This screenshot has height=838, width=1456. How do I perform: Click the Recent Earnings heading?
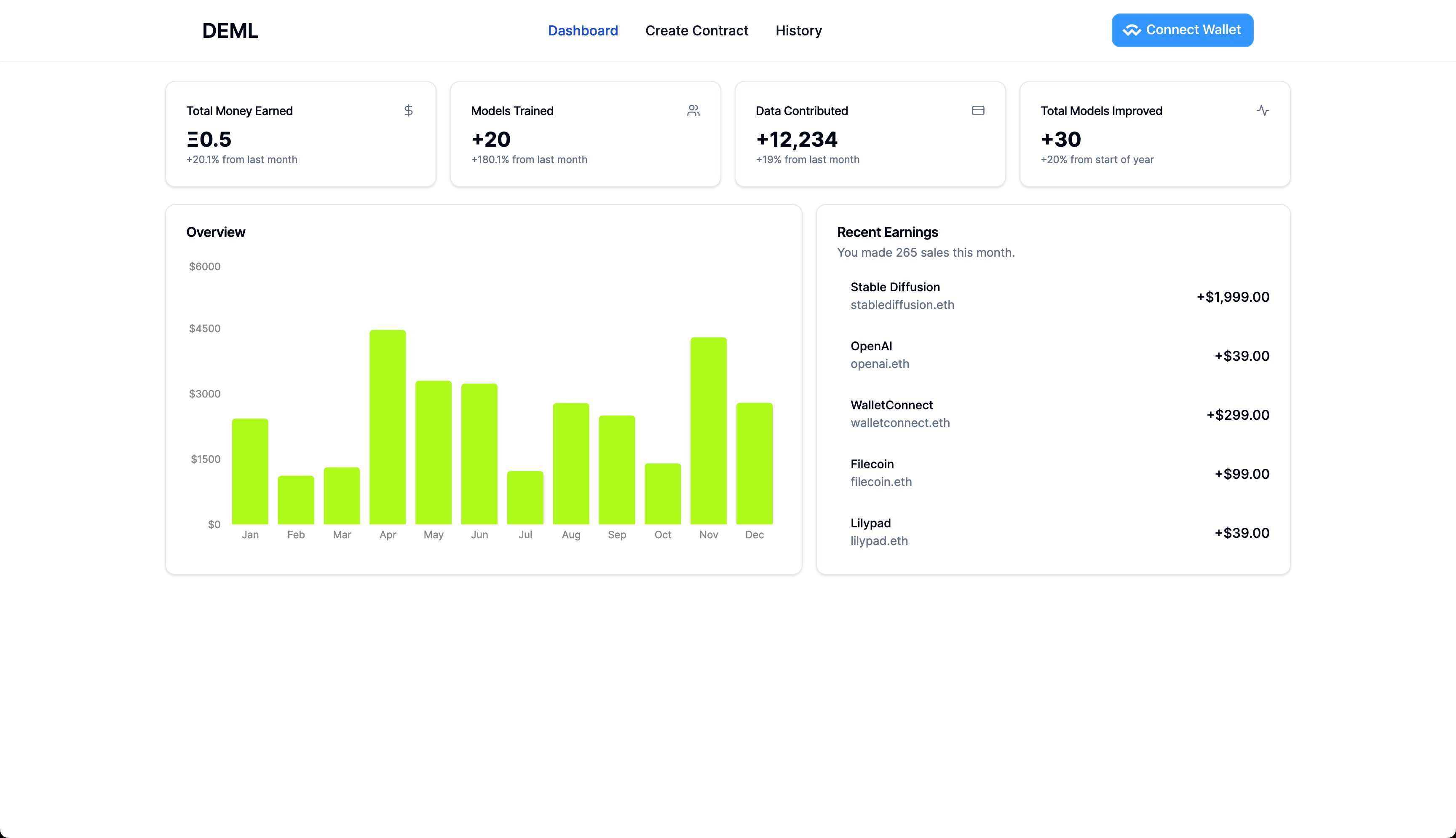point(887,232)
